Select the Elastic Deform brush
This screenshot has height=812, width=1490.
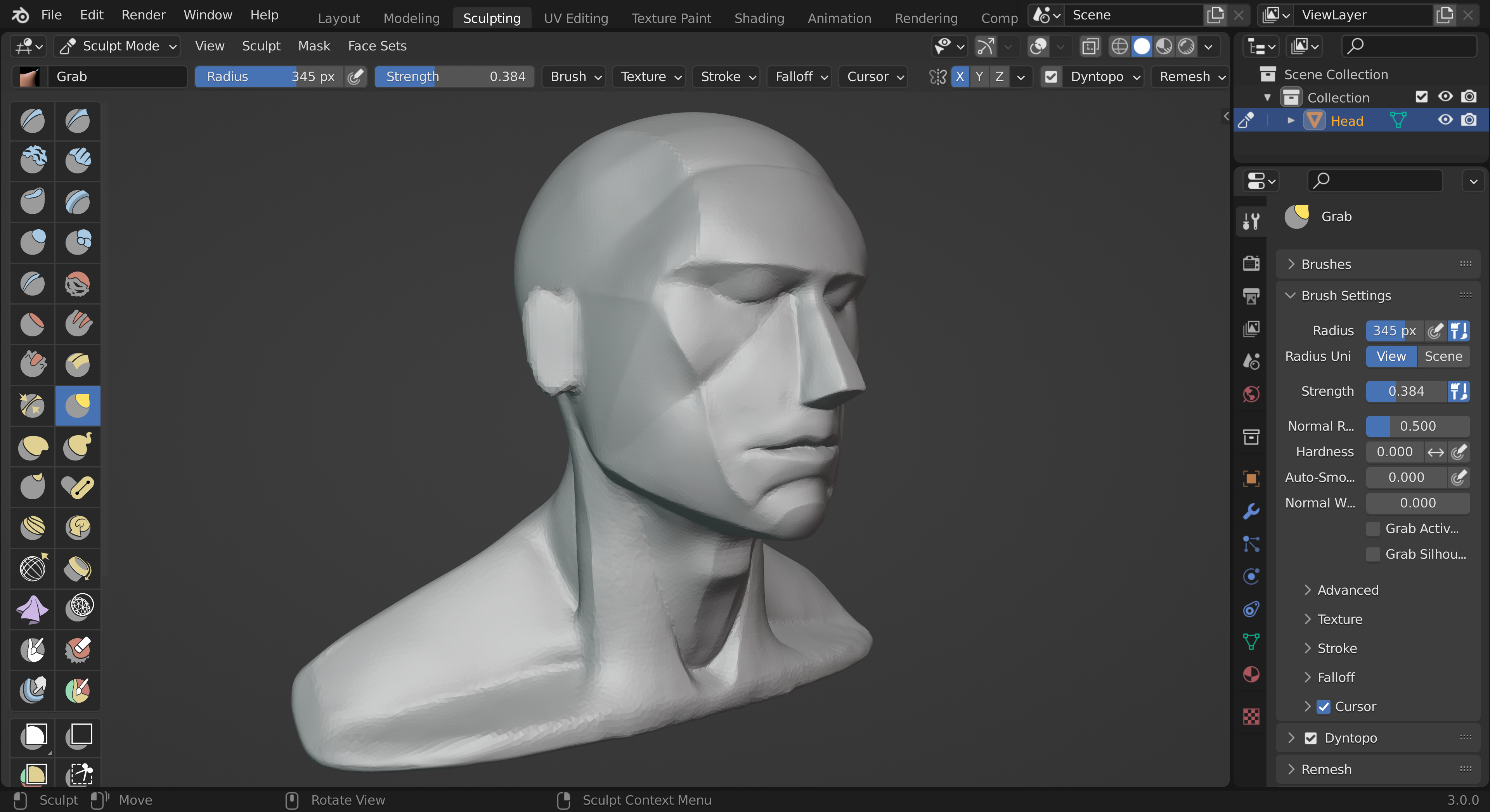(x=32, y=446)
